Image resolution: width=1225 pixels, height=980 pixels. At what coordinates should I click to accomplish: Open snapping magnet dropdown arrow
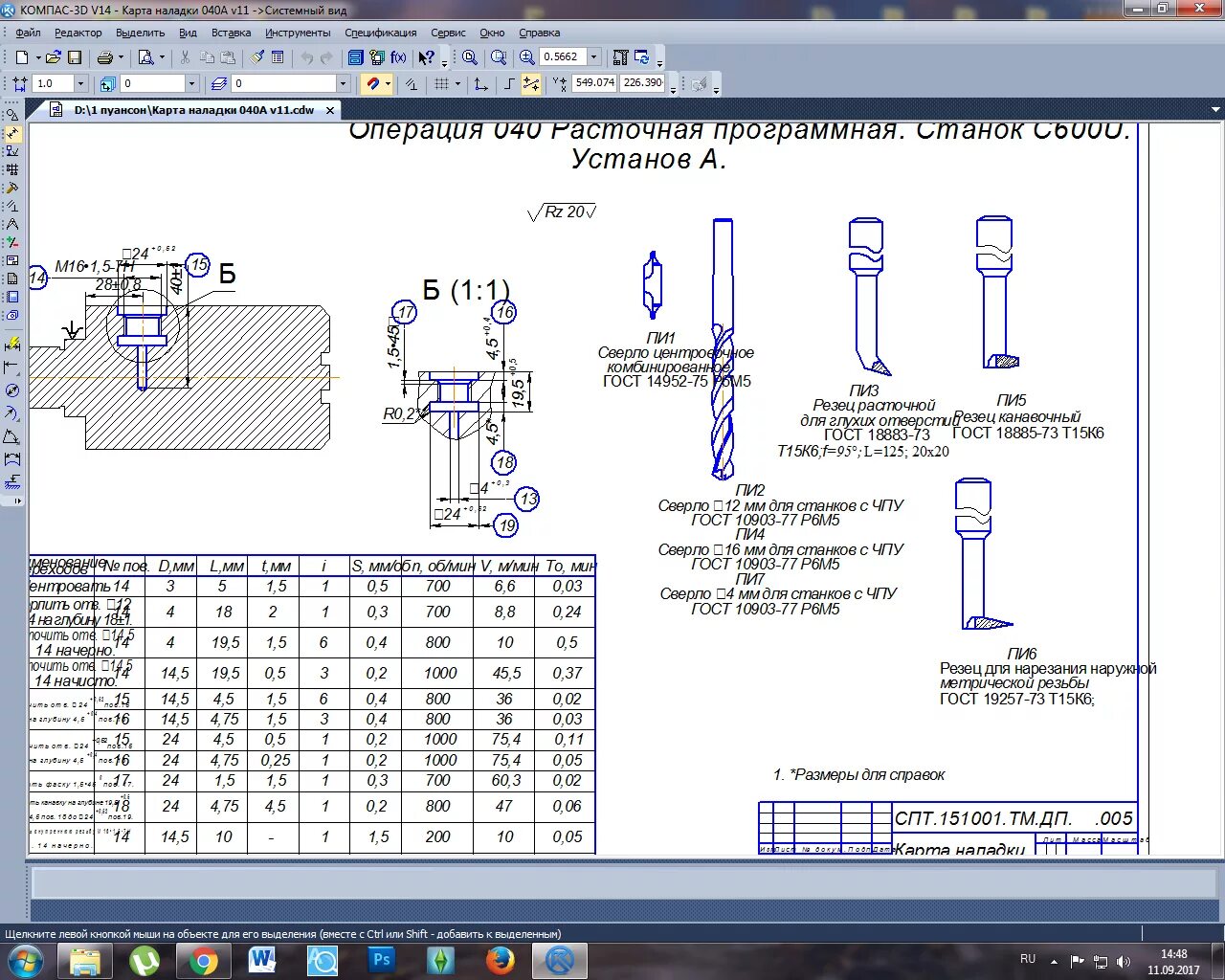[x=389, y=83]
